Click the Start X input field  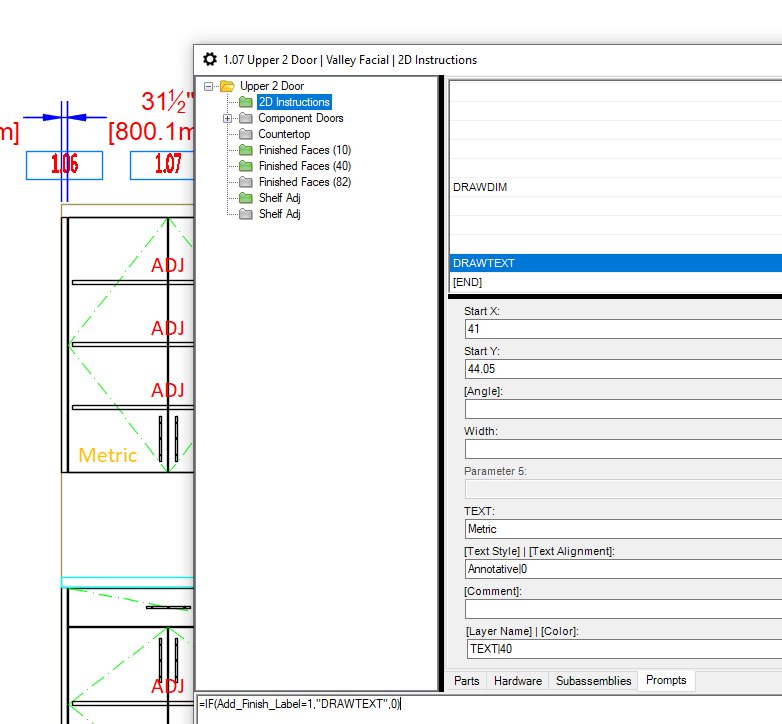coord(620,329)
